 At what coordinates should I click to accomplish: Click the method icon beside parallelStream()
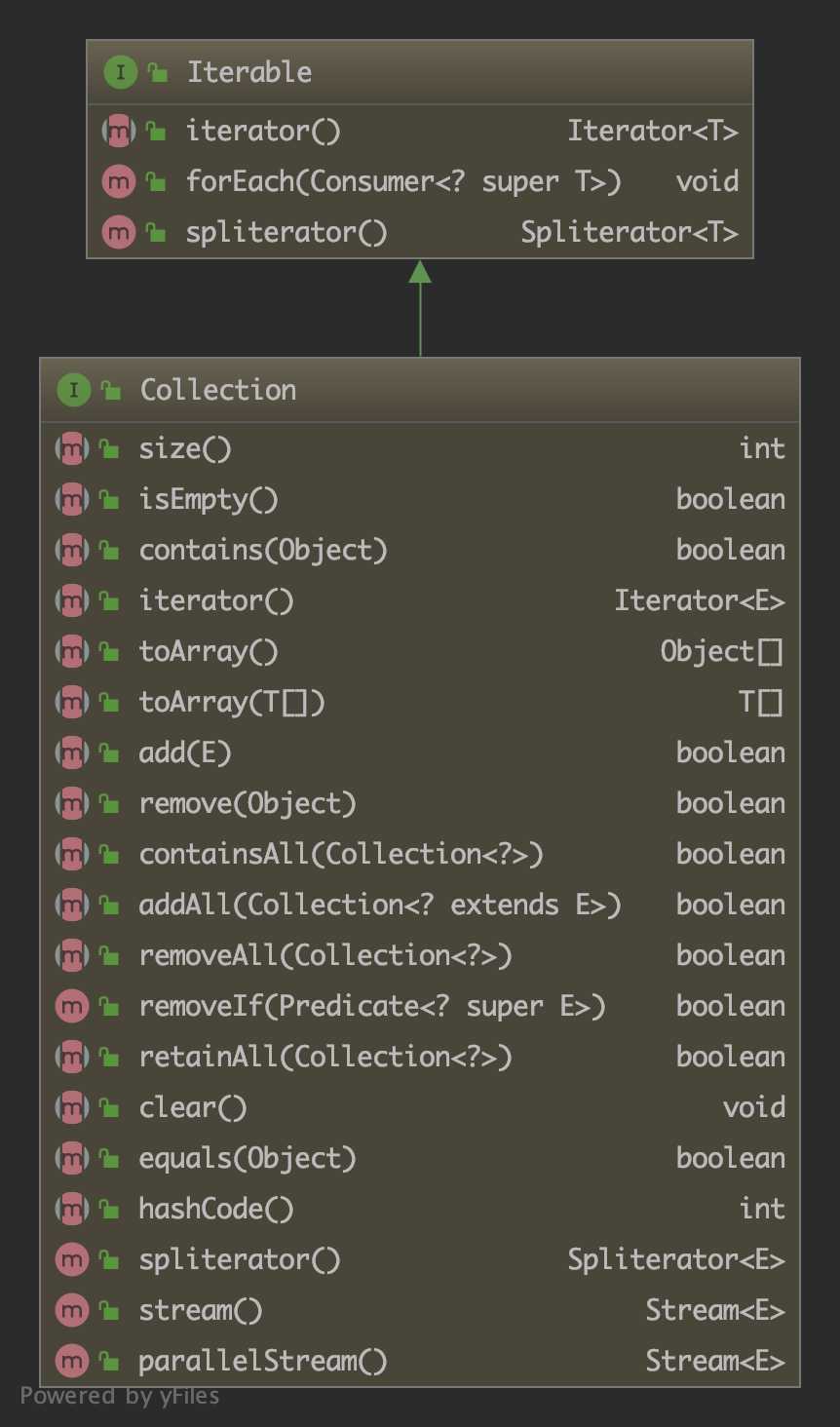pyautogui.click(x=72, y=1361)
